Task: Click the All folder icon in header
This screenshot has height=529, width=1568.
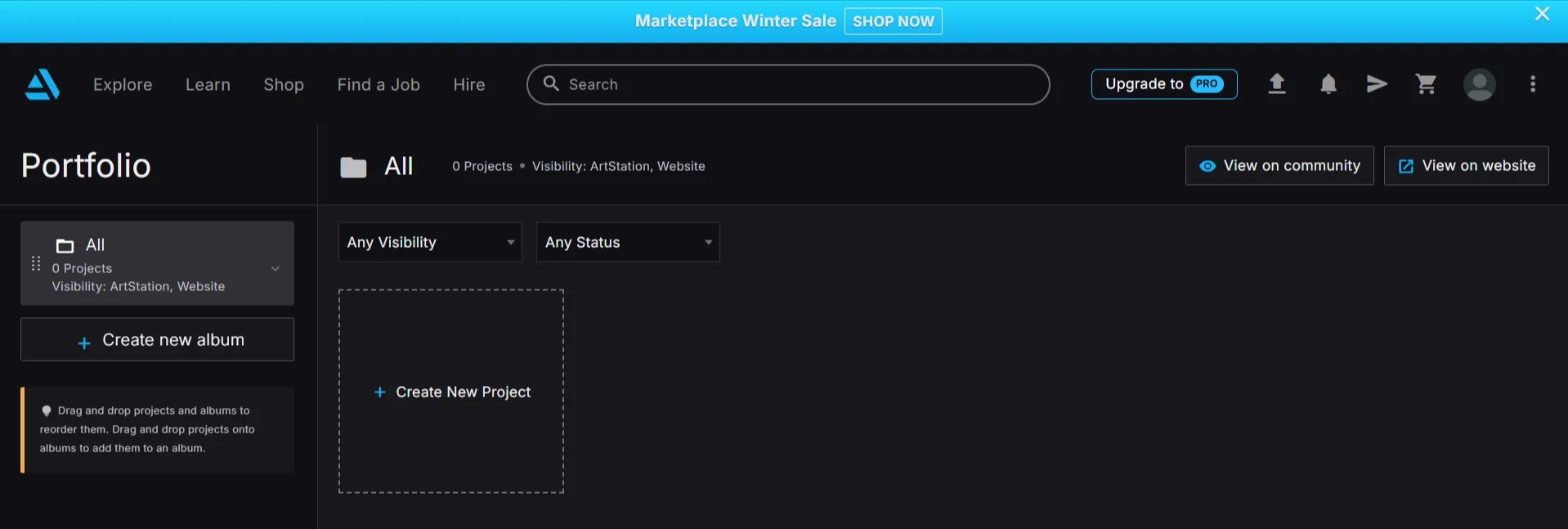Action: point(353,167)
